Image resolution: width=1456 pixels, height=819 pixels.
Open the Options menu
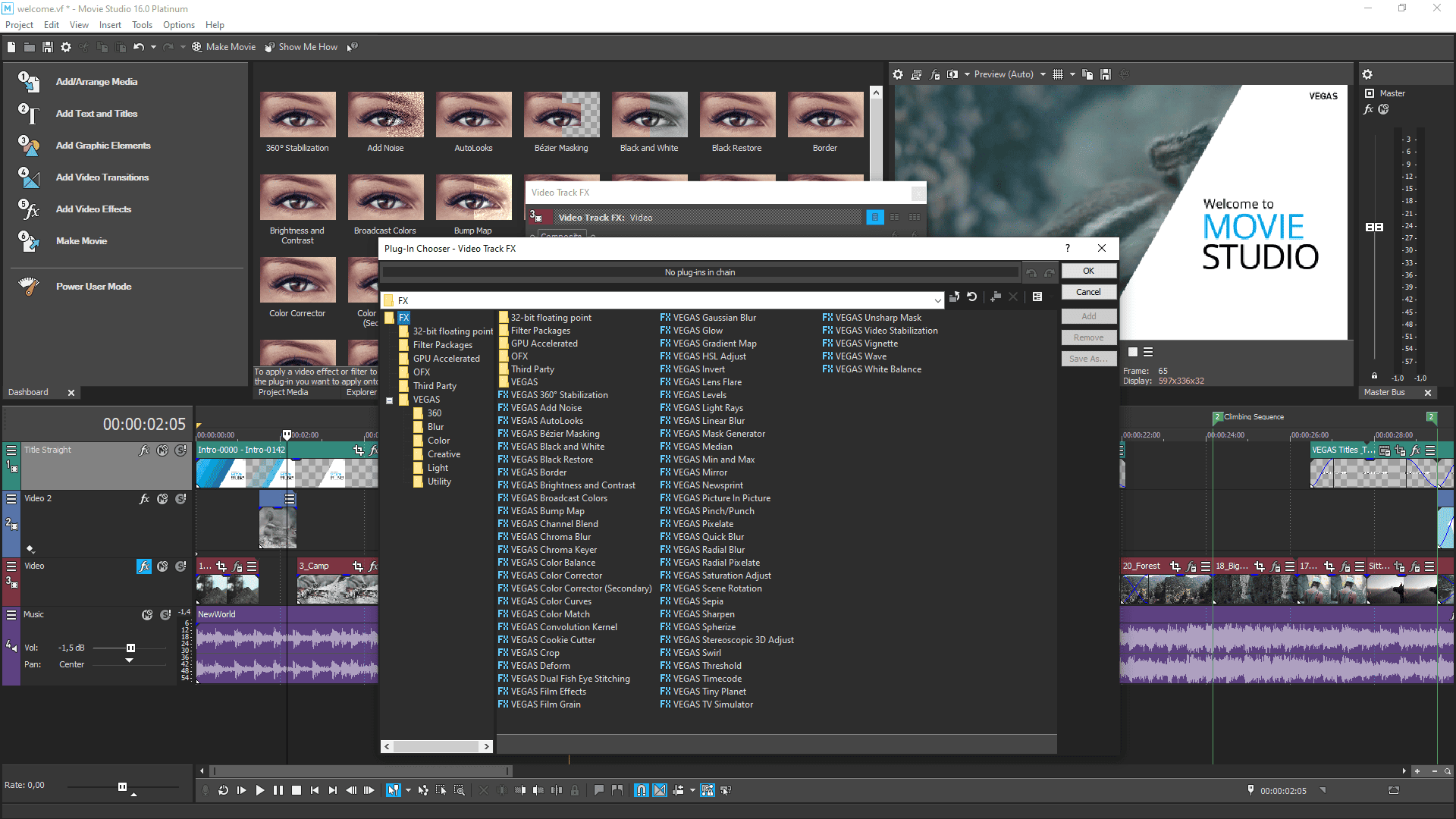[x=179, y=25]
